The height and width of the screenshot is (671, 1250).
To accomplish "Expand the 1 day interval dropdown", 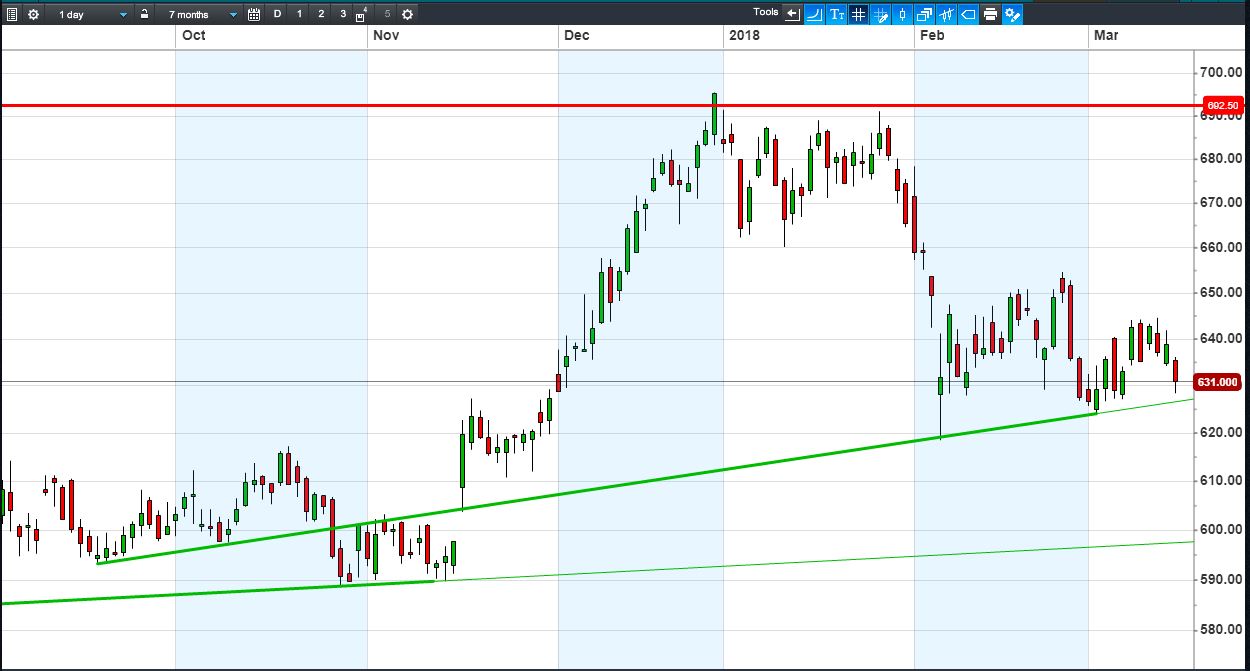I will [93, 14].
